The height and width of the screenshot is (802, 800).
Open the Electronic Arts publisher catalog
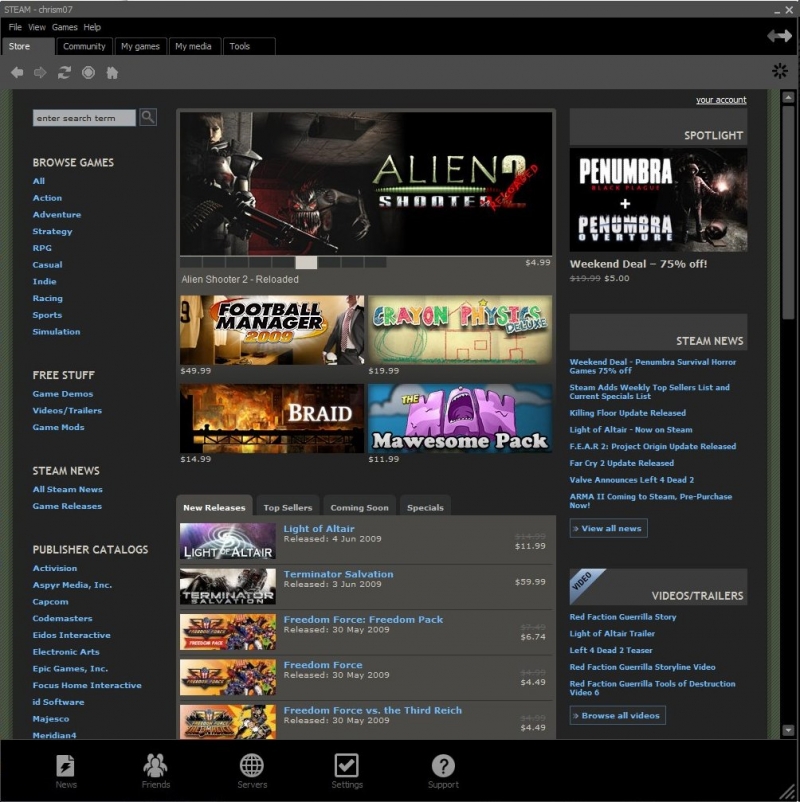pos(66,652)
